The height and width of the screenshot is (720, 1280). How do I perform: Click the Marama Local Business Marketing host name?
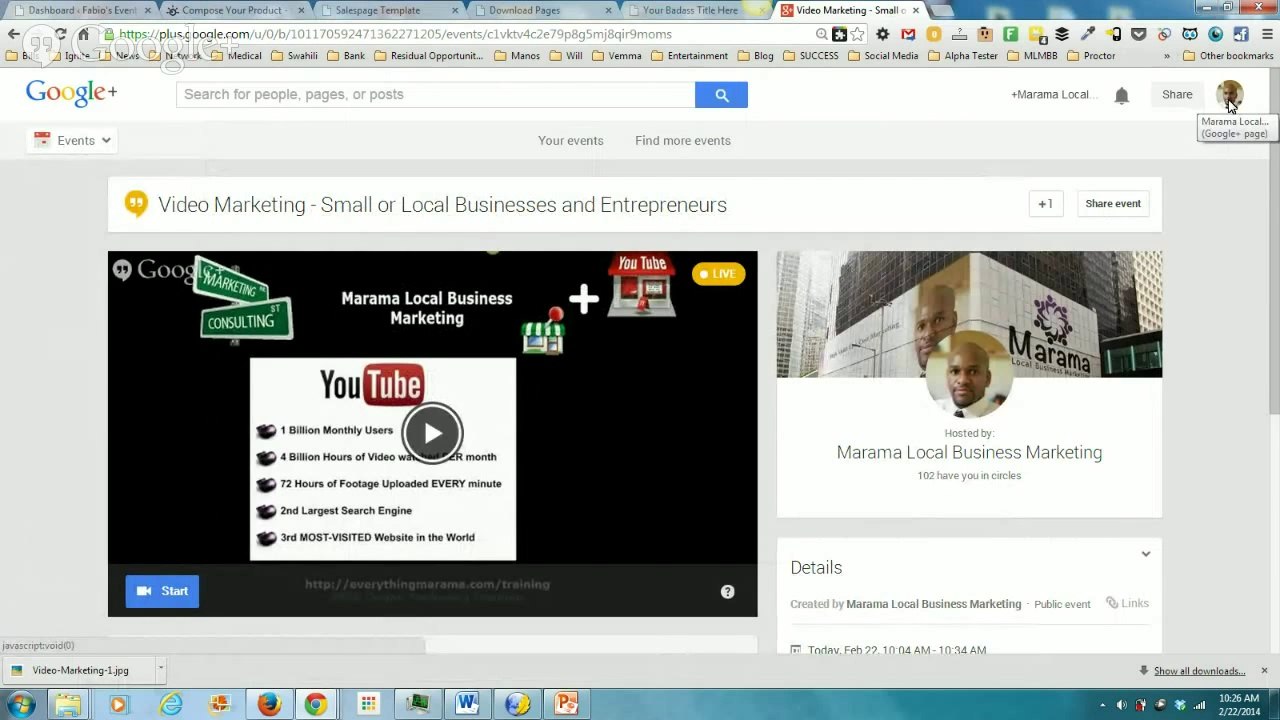969,452
